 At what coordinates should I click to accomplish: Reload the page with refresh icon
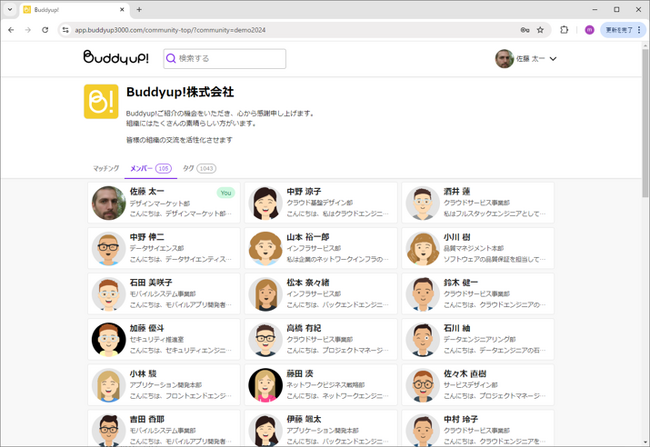pyautogui.click(x=45, y=30)
